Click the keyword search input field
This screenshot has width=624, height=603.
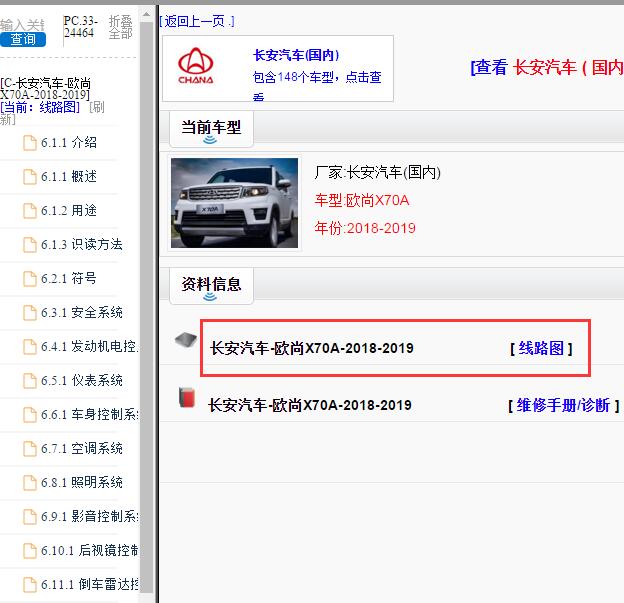[x=24, y=24]
